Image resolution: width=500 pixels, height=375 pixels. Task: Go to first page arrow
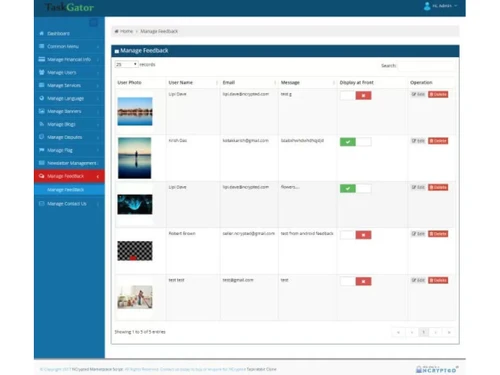point(398,332)
